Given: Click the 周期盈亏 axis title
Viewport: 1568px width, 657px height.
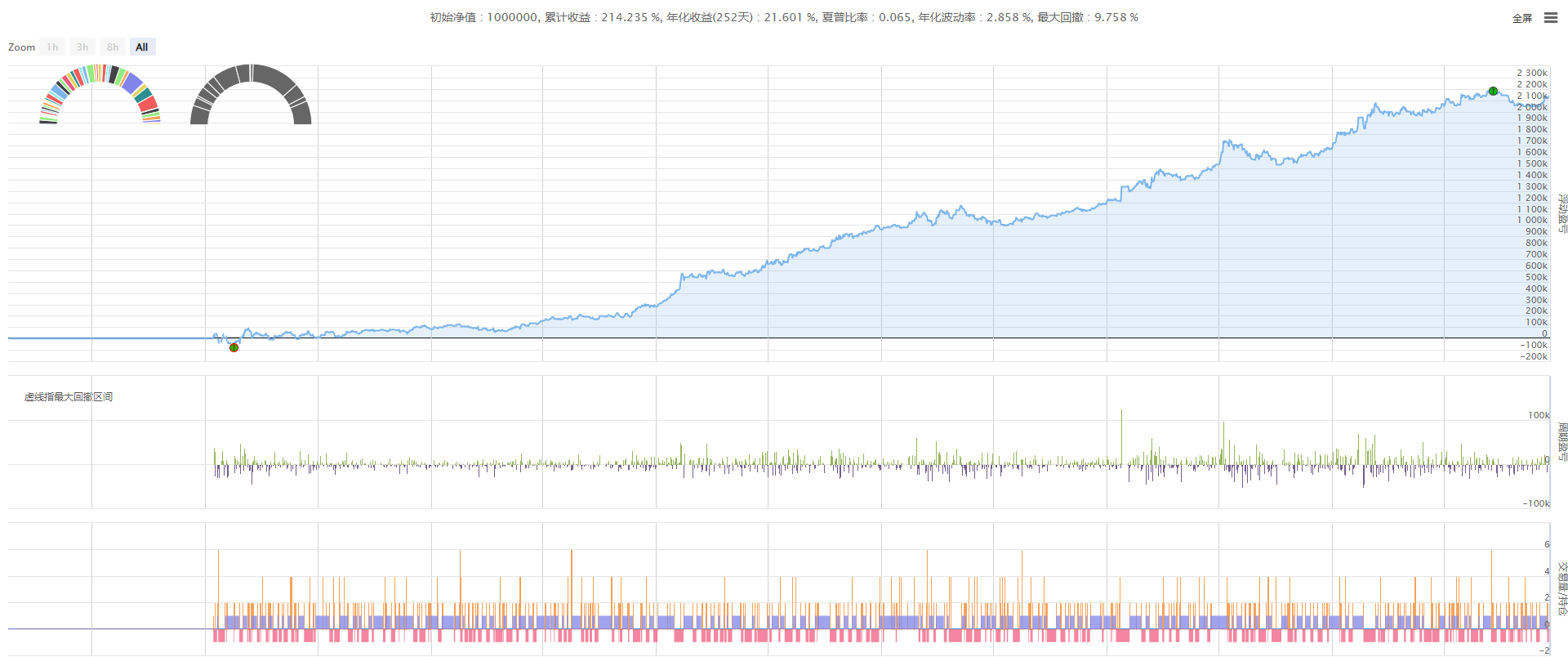Looking at the screenshot, I should [1561, 442].
